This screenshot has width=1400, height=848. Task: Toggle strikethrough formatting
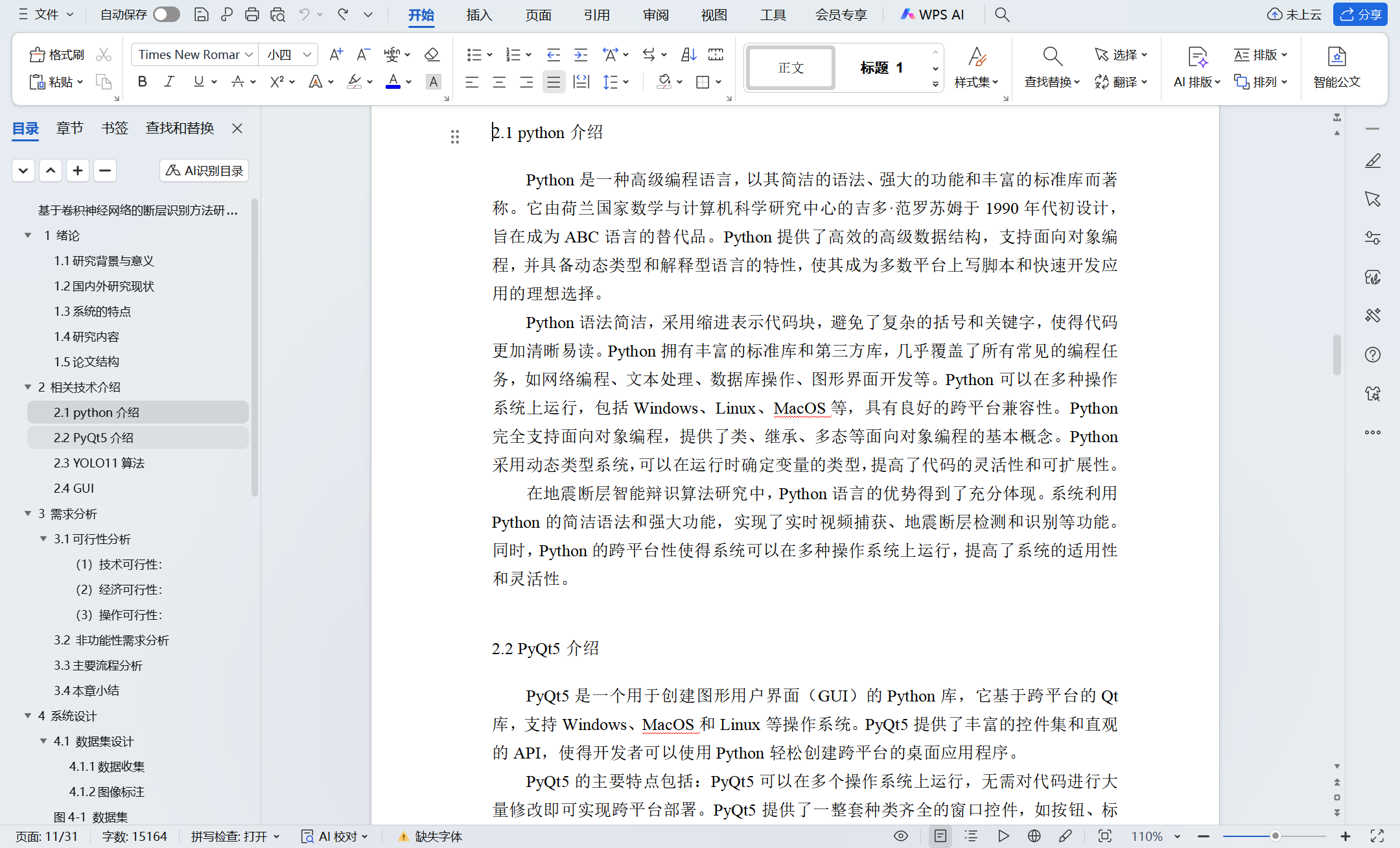[238, 82]
